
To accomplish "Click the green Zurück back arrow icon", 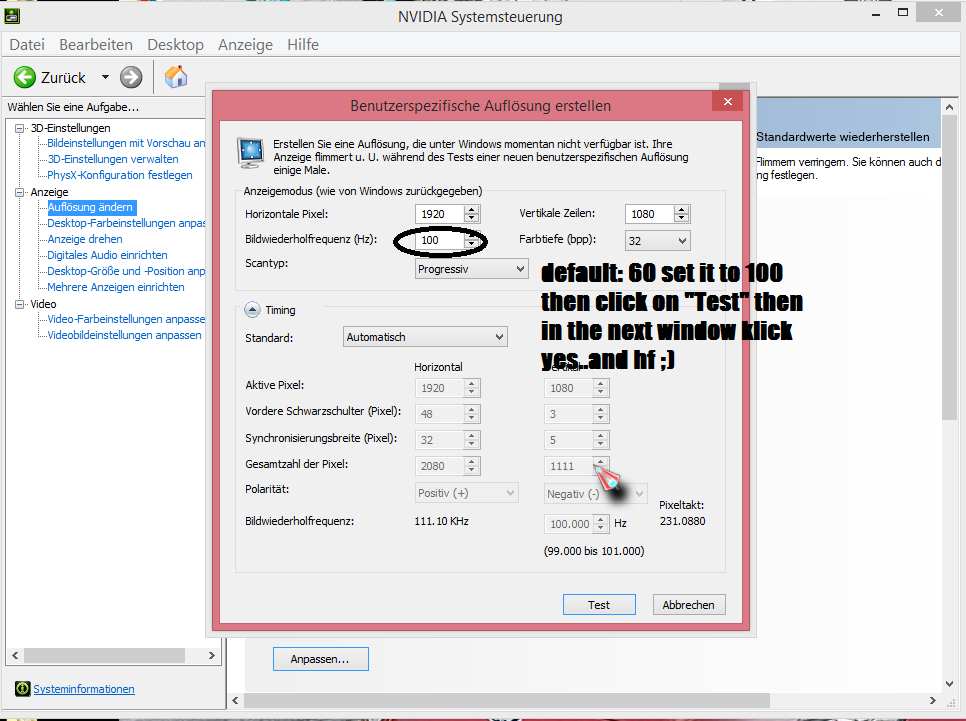I will [x=25, y=78].
